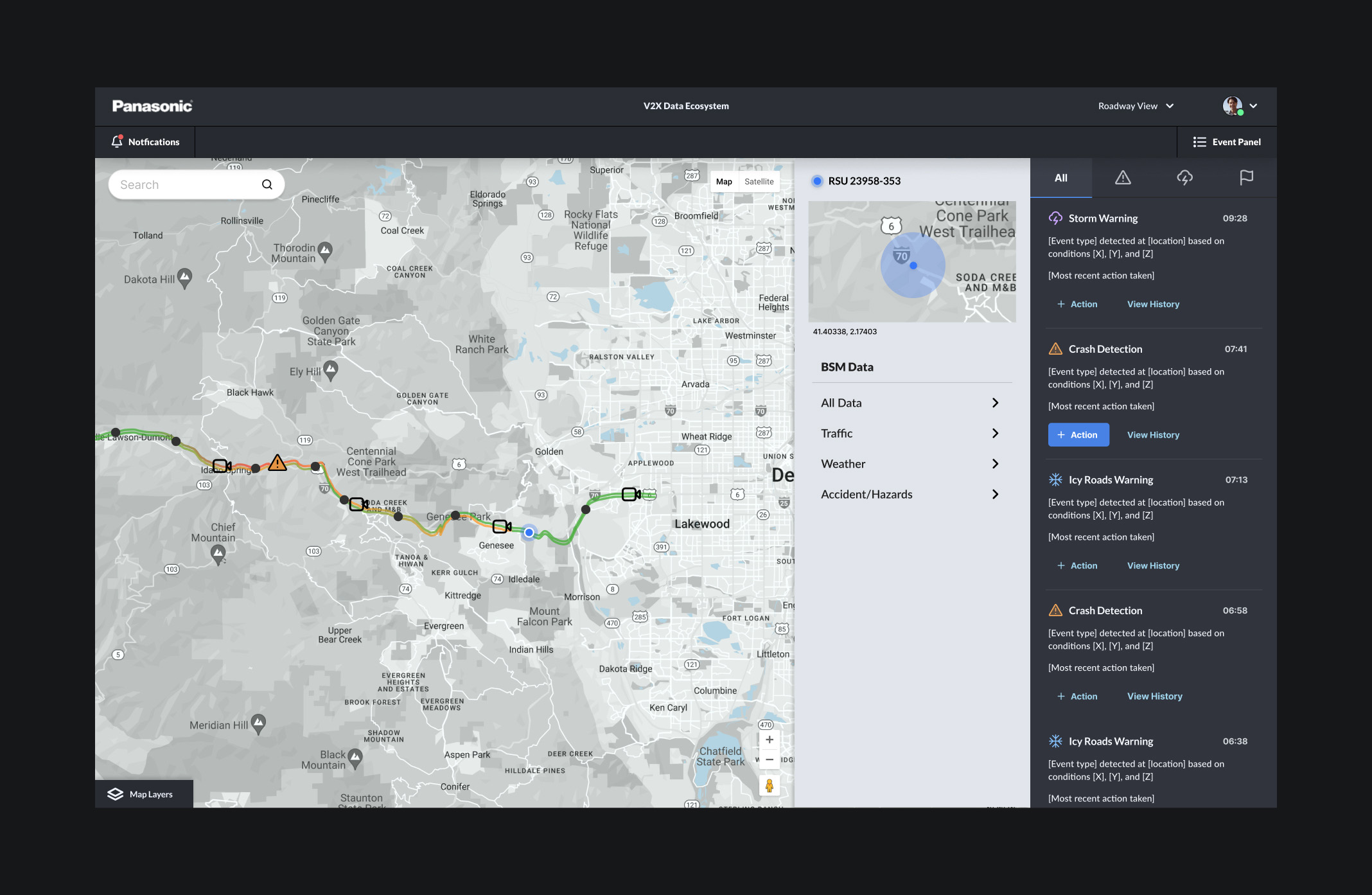
Task: Expand the Accident/Hazards row
Action: (994, 495)
